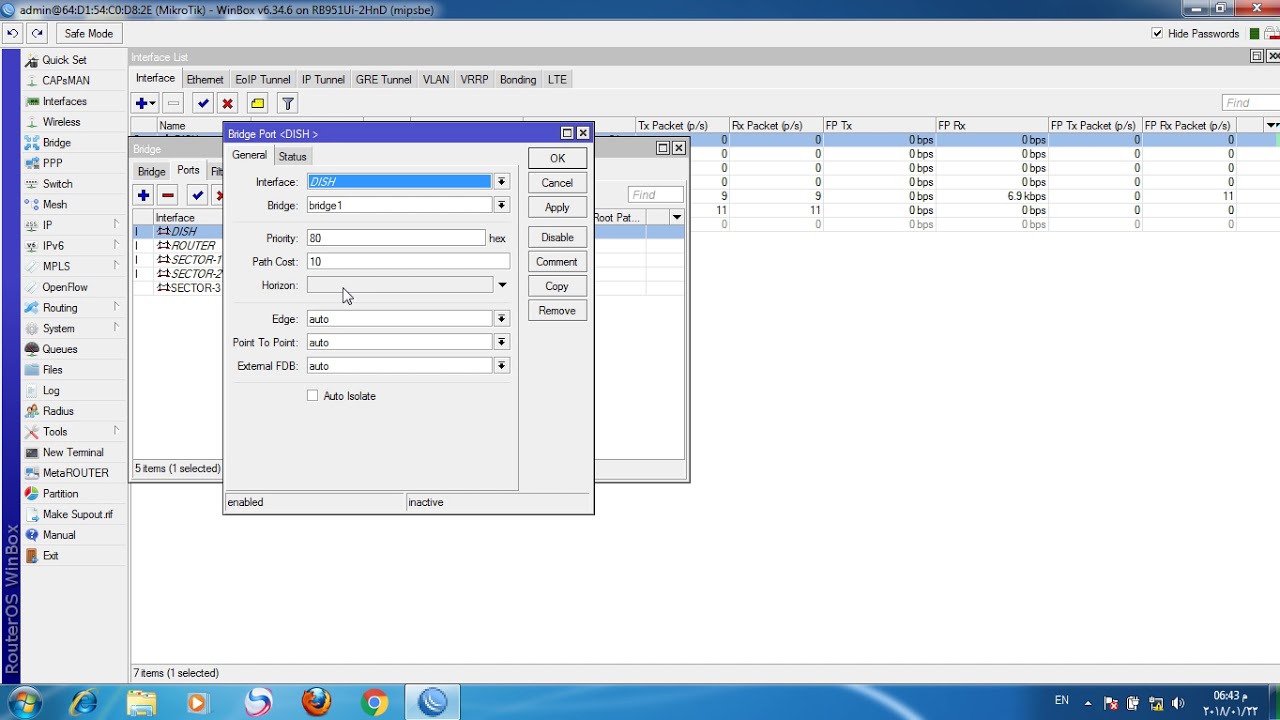The image size is (1280, 720).
Task: Remove the bridge port with the minus icon
Action: point(168,196)
